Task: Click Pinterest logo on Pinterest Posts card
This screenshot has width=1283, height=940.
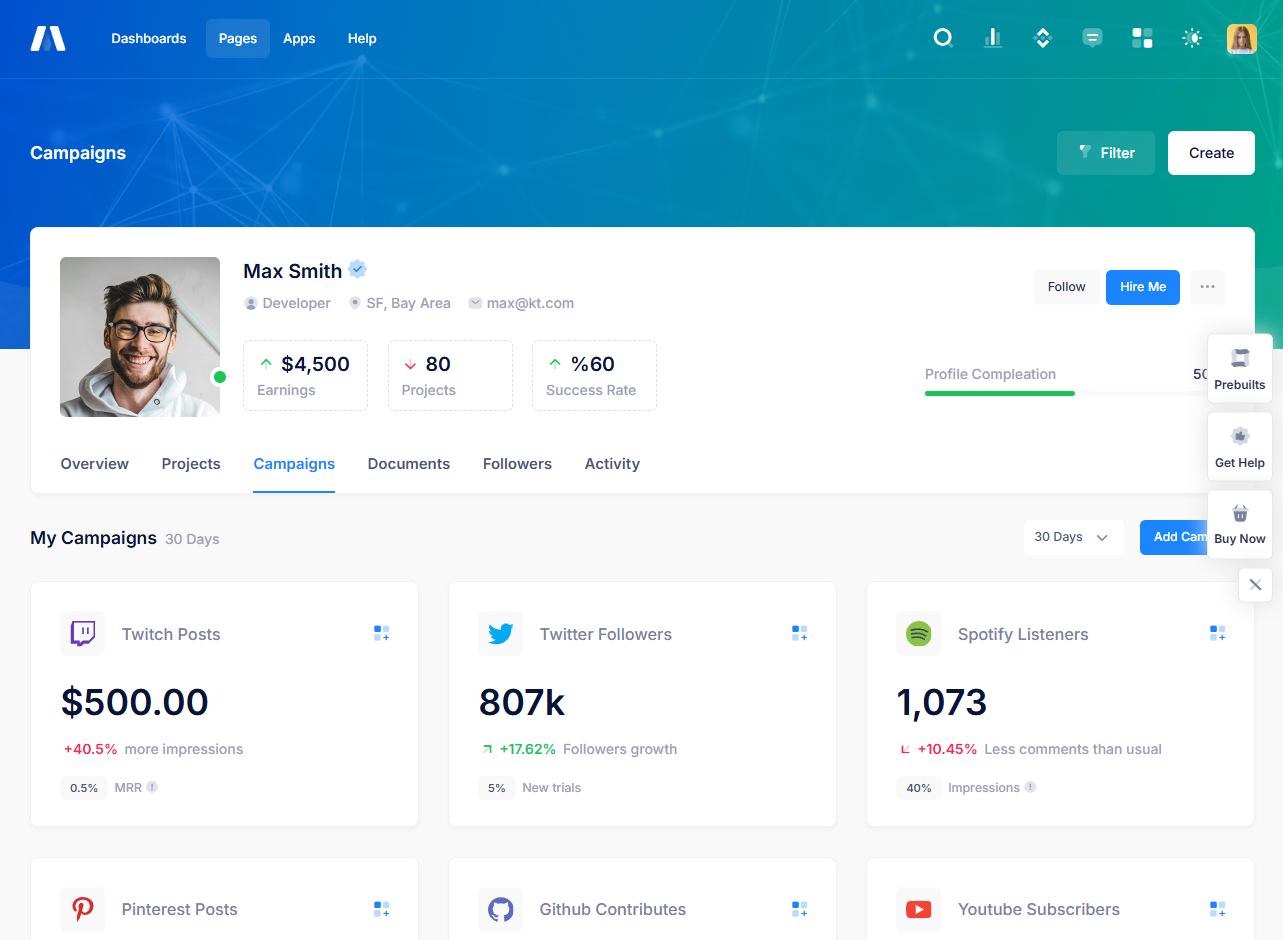Action: 83,909
